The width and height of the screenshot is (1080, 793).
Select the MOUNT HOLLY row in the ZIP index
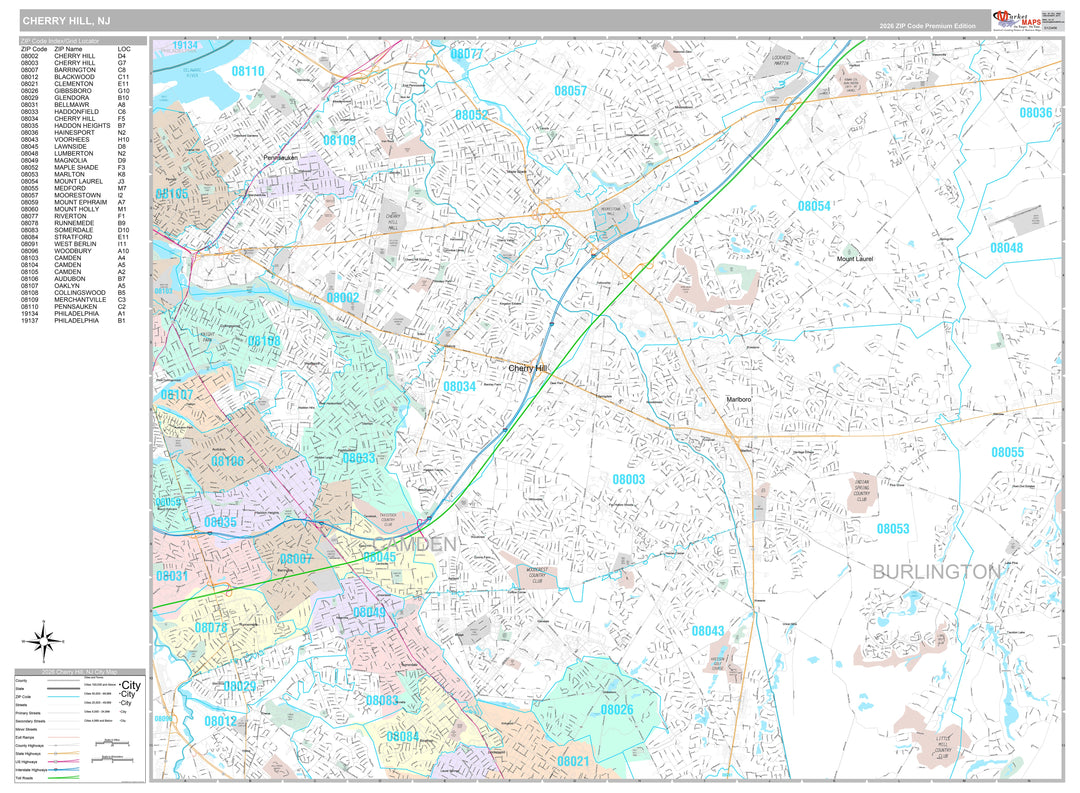click(74, 209)
